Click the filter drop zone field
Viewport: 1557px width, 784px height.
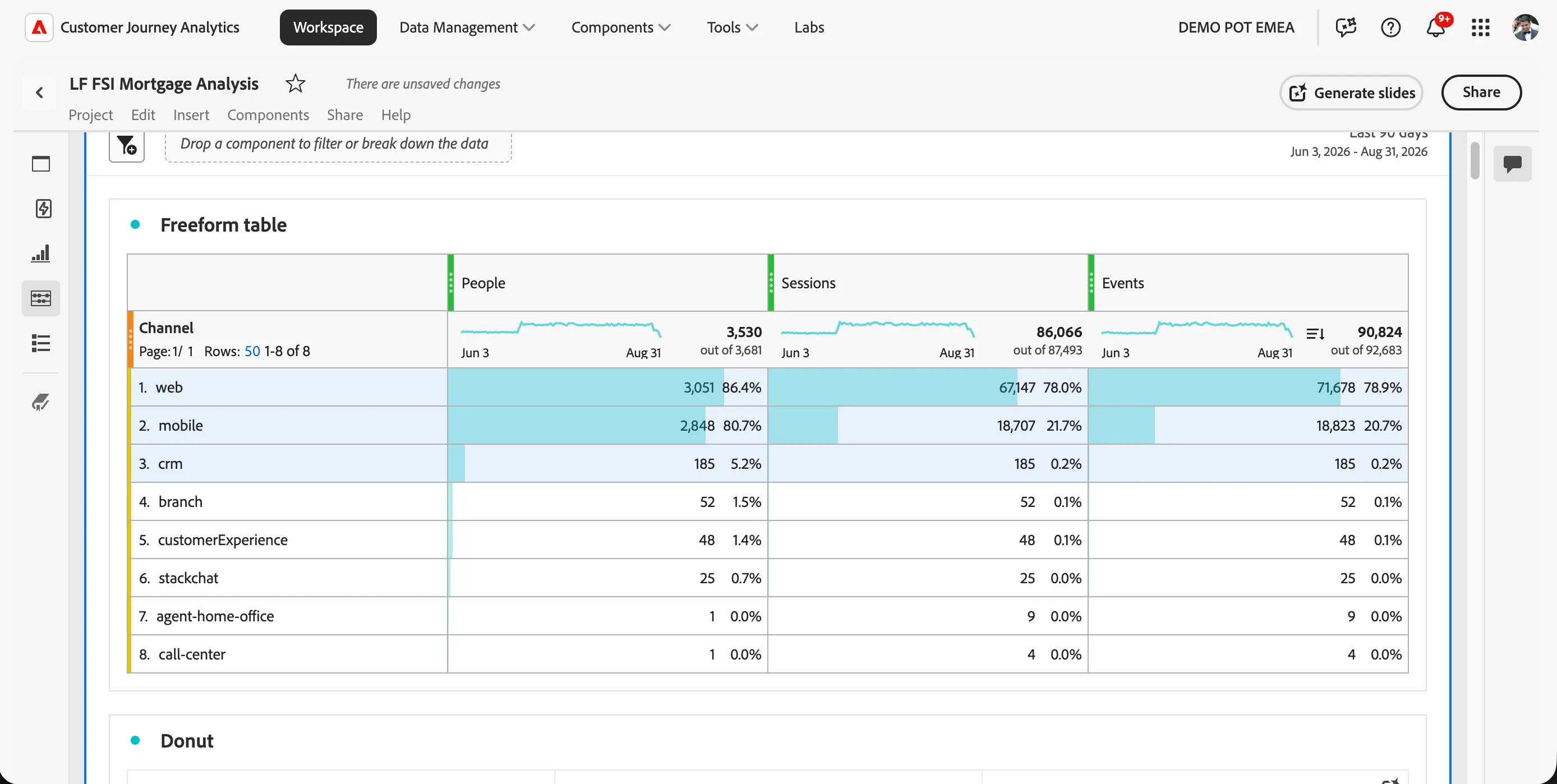[338, 145]
